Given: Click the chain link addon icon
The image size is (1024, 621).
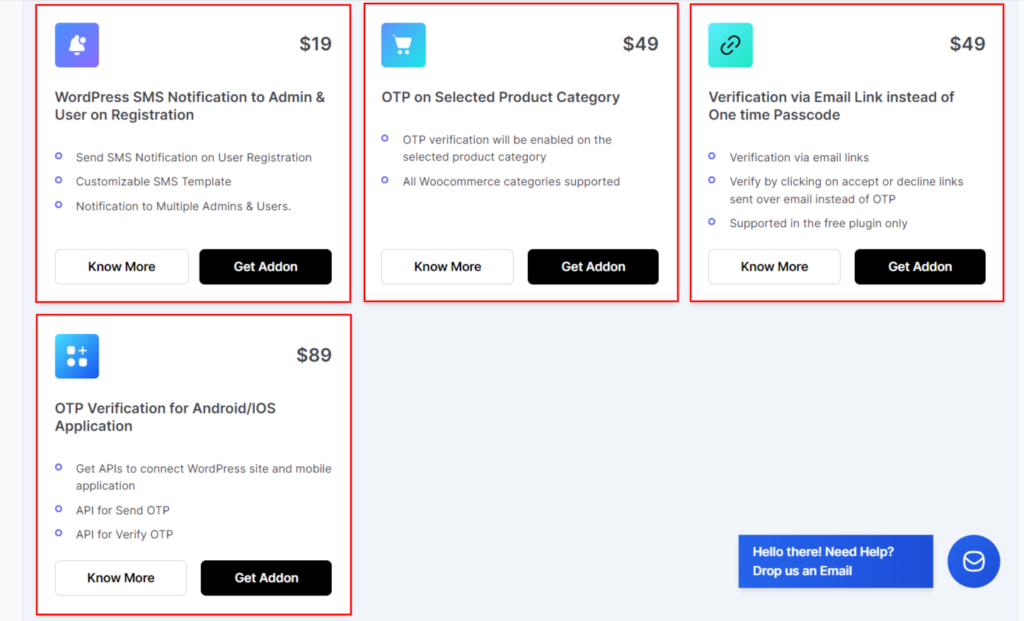Looking at the screenshot, I should coord(730,45).
